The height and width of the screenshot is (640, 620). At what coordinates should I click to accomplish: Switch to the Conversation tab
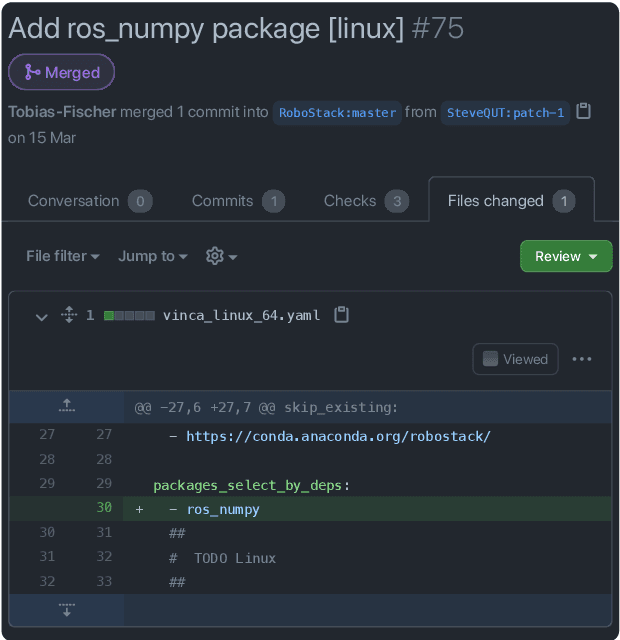(88, 201)
